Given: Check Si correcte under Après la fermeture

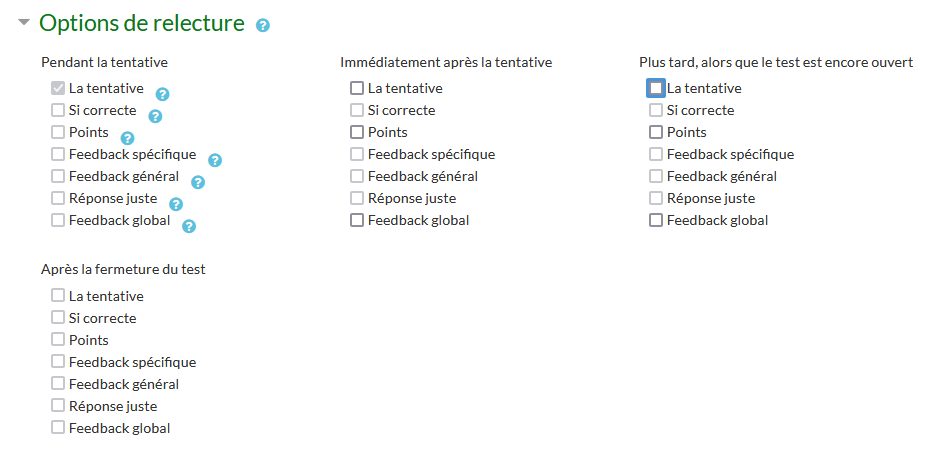Looking at the screenshot, I should click(58, 318).
